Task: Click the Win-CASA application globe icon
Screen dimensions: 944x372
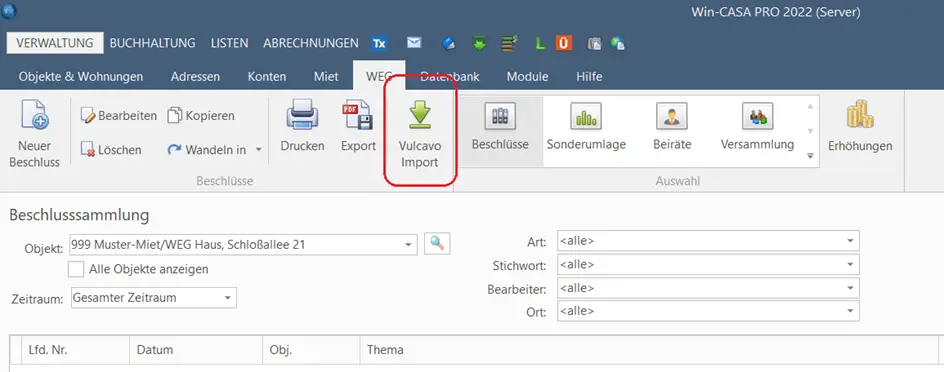Action: (9, 10)
